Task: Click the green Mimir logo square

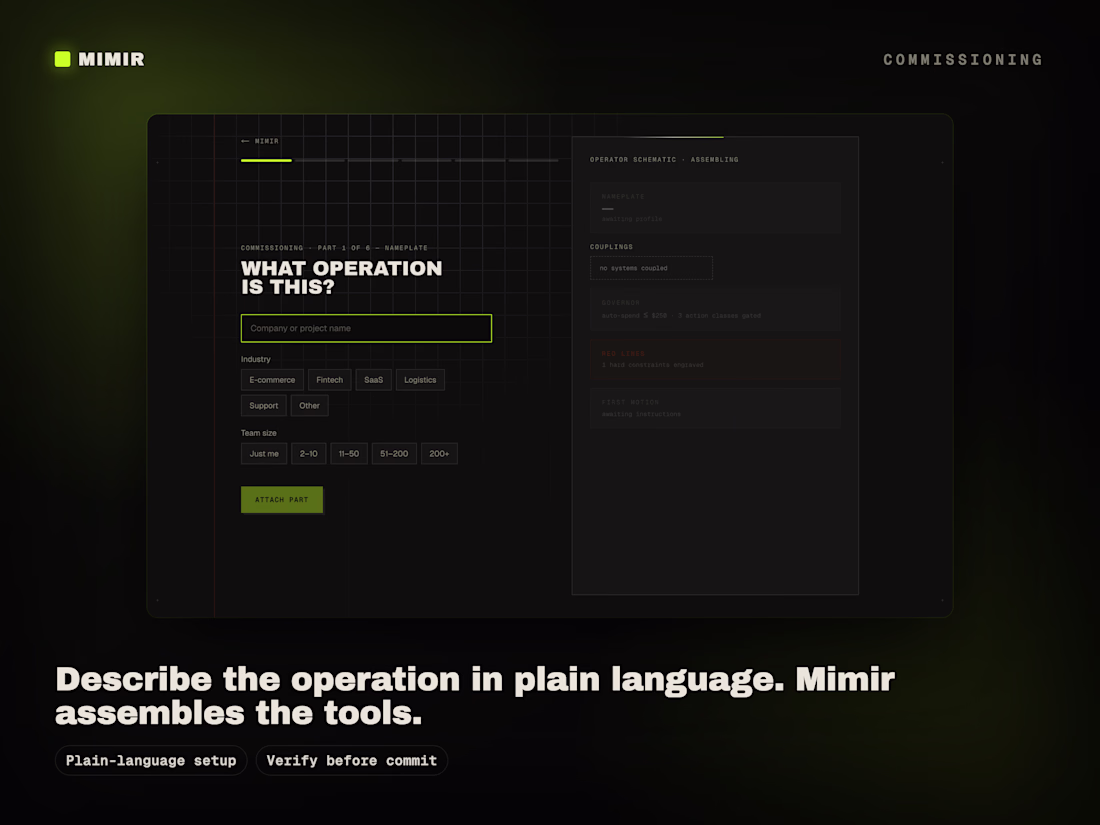Action: coord(62,59)
